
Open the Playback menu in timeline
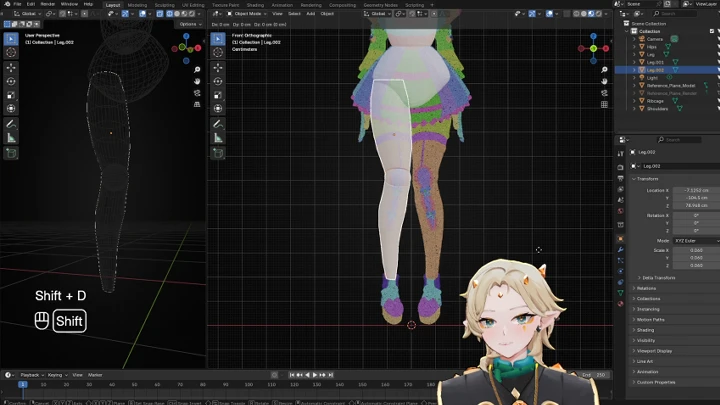coord(30,375)
